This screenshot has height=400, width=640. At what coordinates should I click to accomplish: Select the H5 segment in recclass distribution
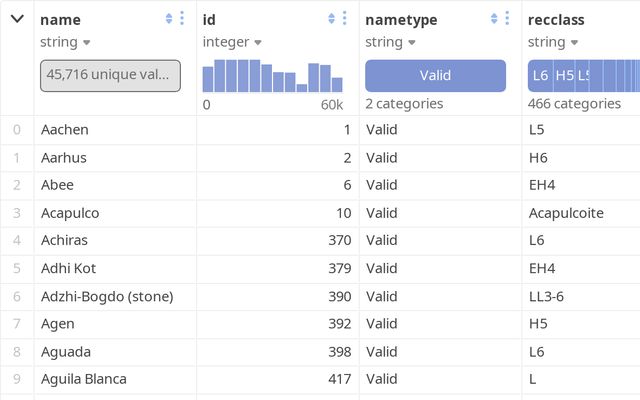(x=564, y=76)
